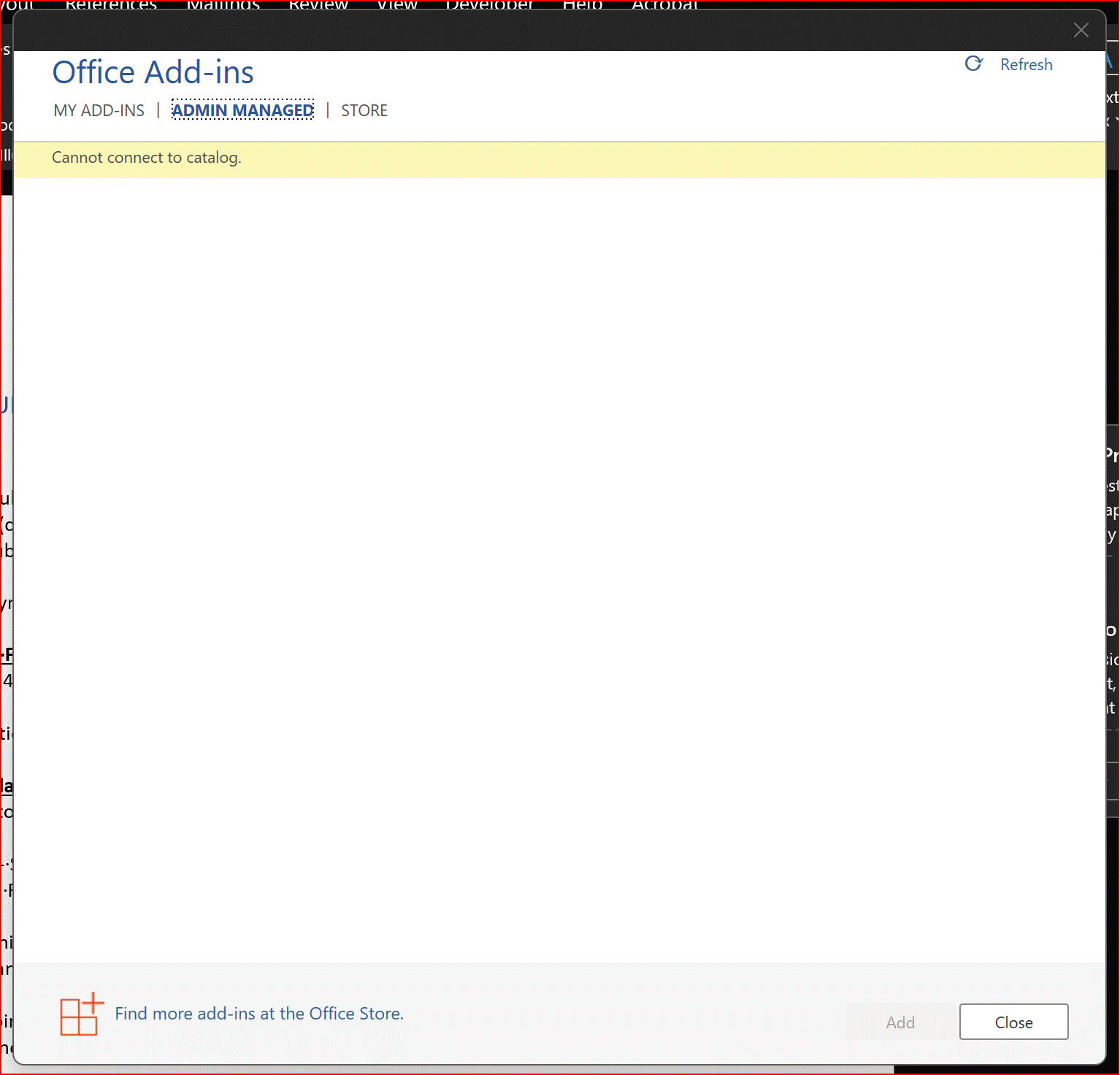Viewport: 1120px width, 1075px height.
Task: Switch to the MY ADD-INS tab
Action: click(x=99, y=110)
